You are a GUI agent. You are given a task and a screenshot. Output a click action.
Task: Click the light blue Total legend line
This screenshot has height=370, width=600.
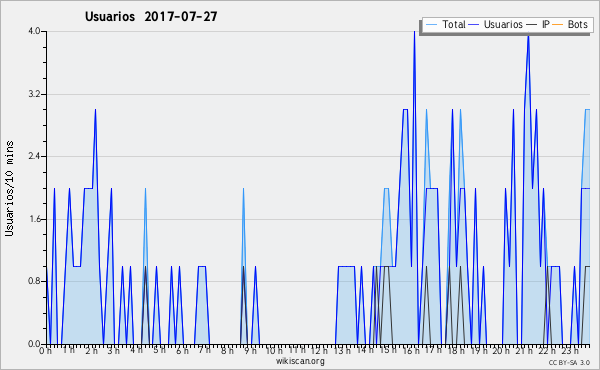click(431, 25)
